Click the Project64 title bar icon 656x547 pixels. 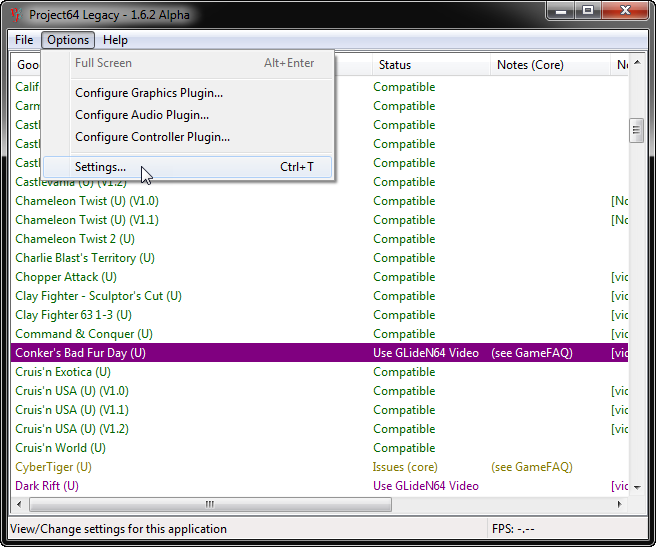click(17, 15)
